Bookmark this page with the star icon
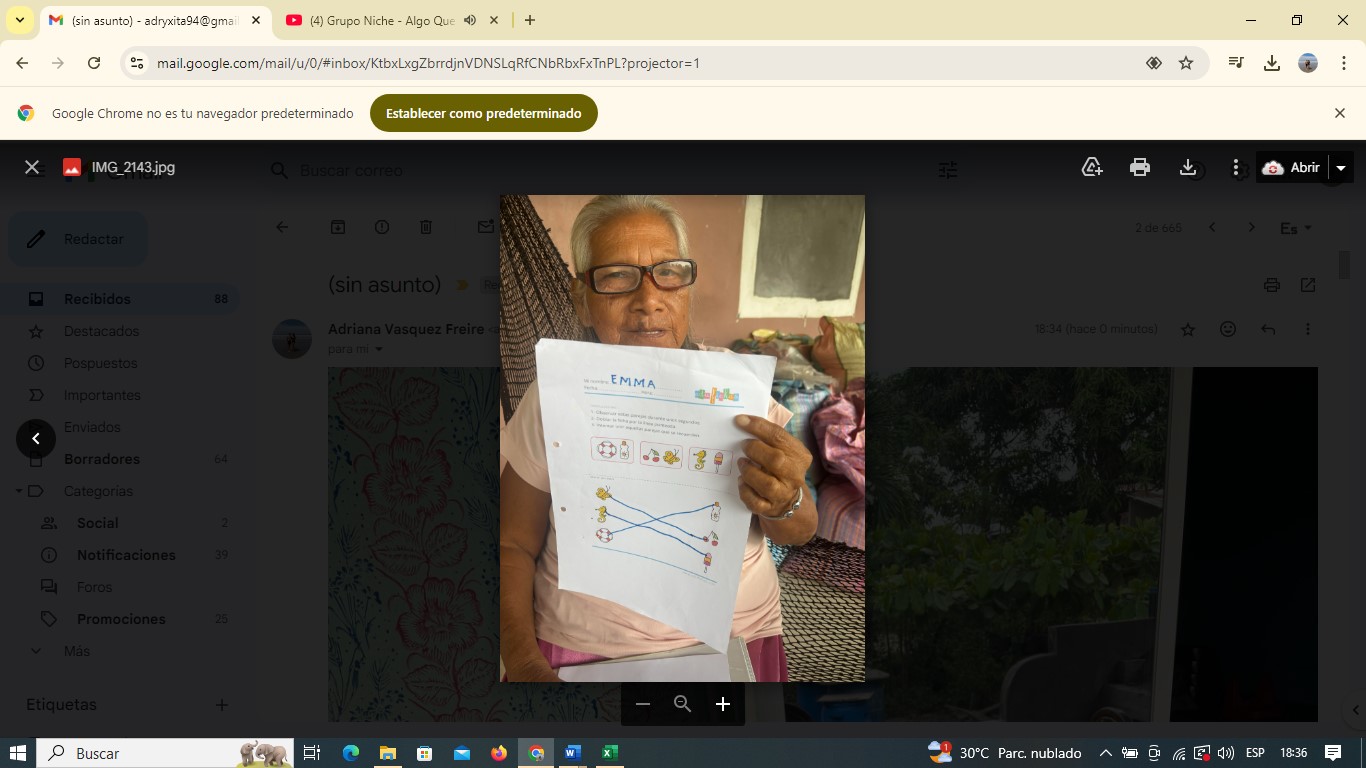The width and height of the screenshot is (1366, 768). pos(1186,63)
